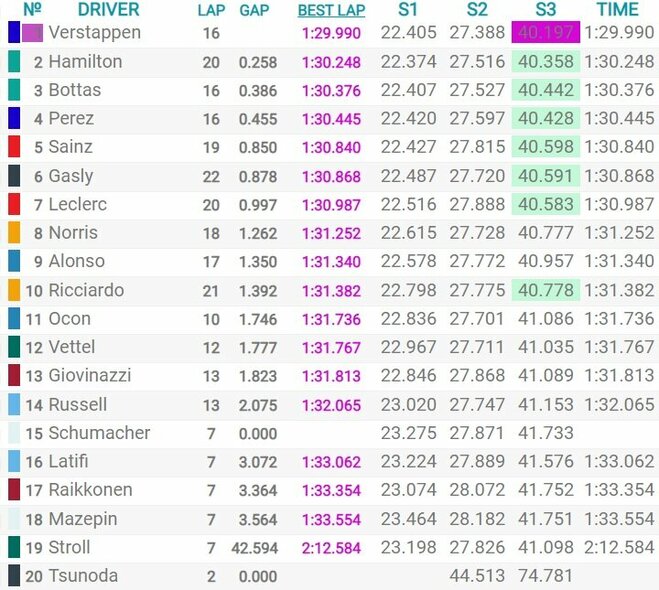Click Norris's orange team color bar
This screenshot has width=659, height=590.
(x=13, y=233)
